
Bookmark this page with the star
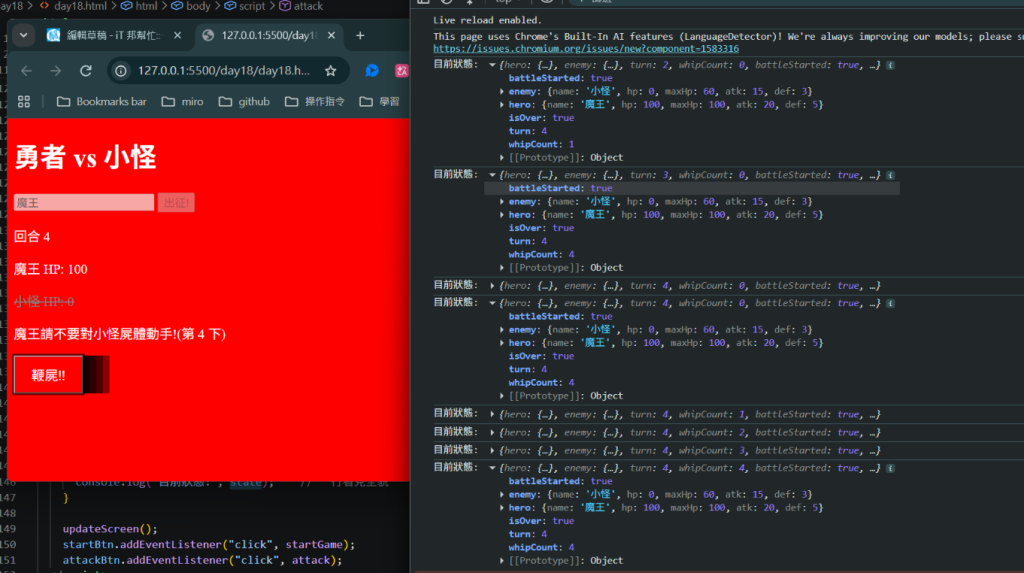click(x=330, y=71)
